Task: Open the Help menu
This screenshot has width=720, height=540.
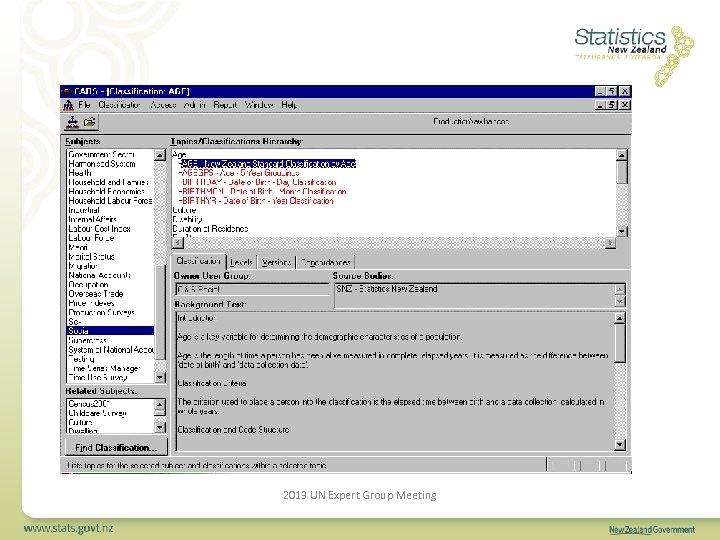Action: click(x=289, y=105)
